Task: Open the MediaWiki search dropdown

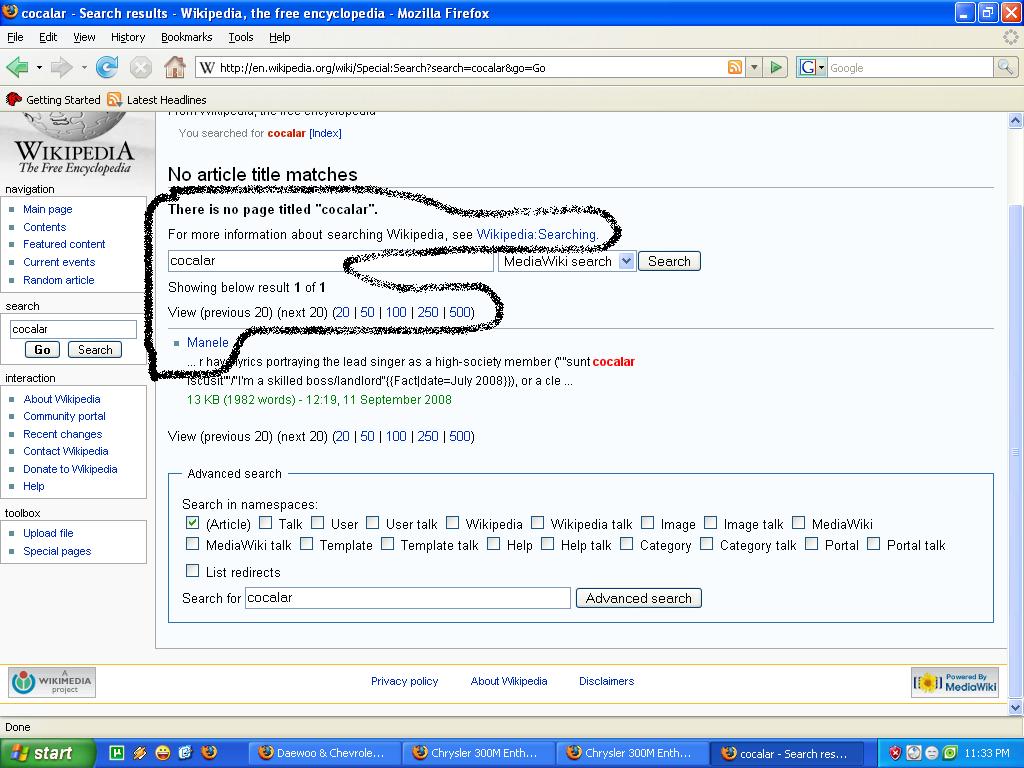Action: (567, 261)
